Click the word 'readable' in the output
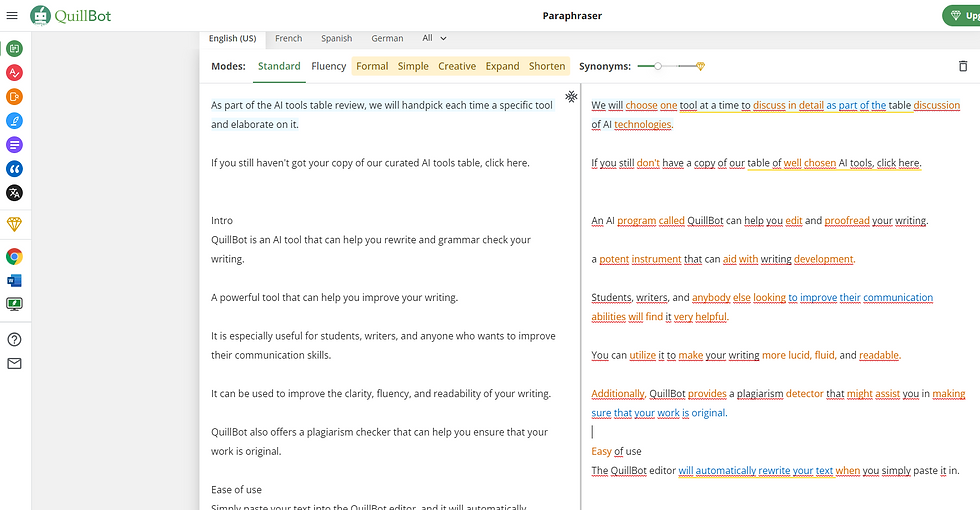Screen dimensions: 980x510 point(879,356)
